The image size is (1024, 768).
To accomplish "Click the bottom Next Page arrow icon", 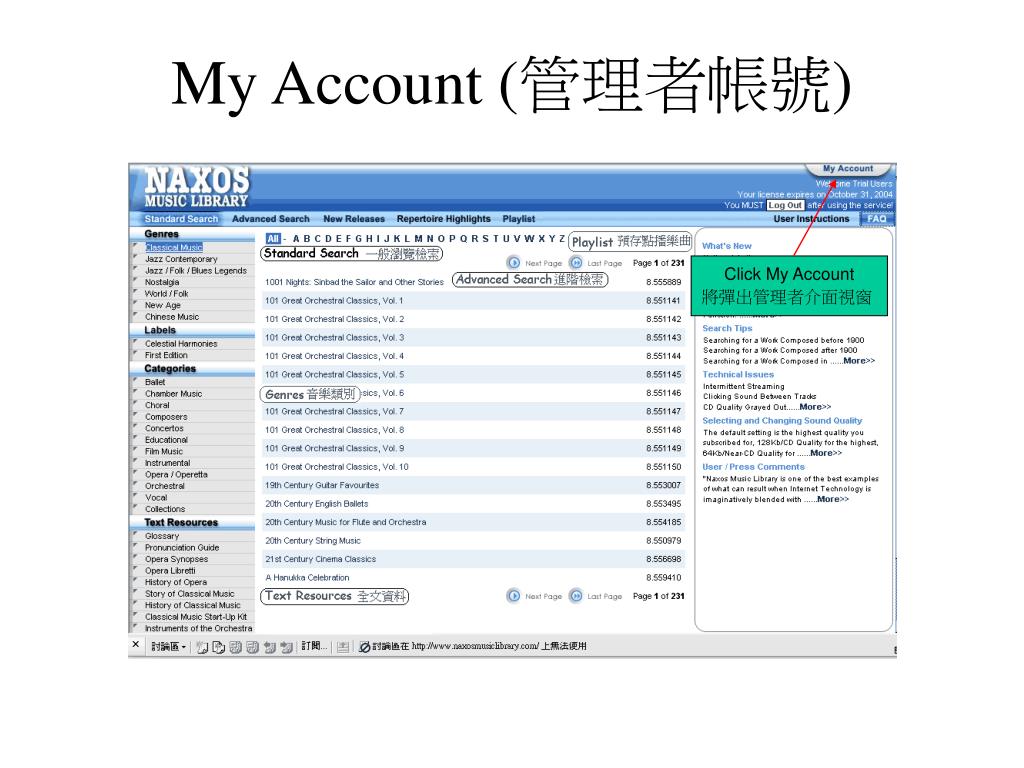I will pos(514,596).
